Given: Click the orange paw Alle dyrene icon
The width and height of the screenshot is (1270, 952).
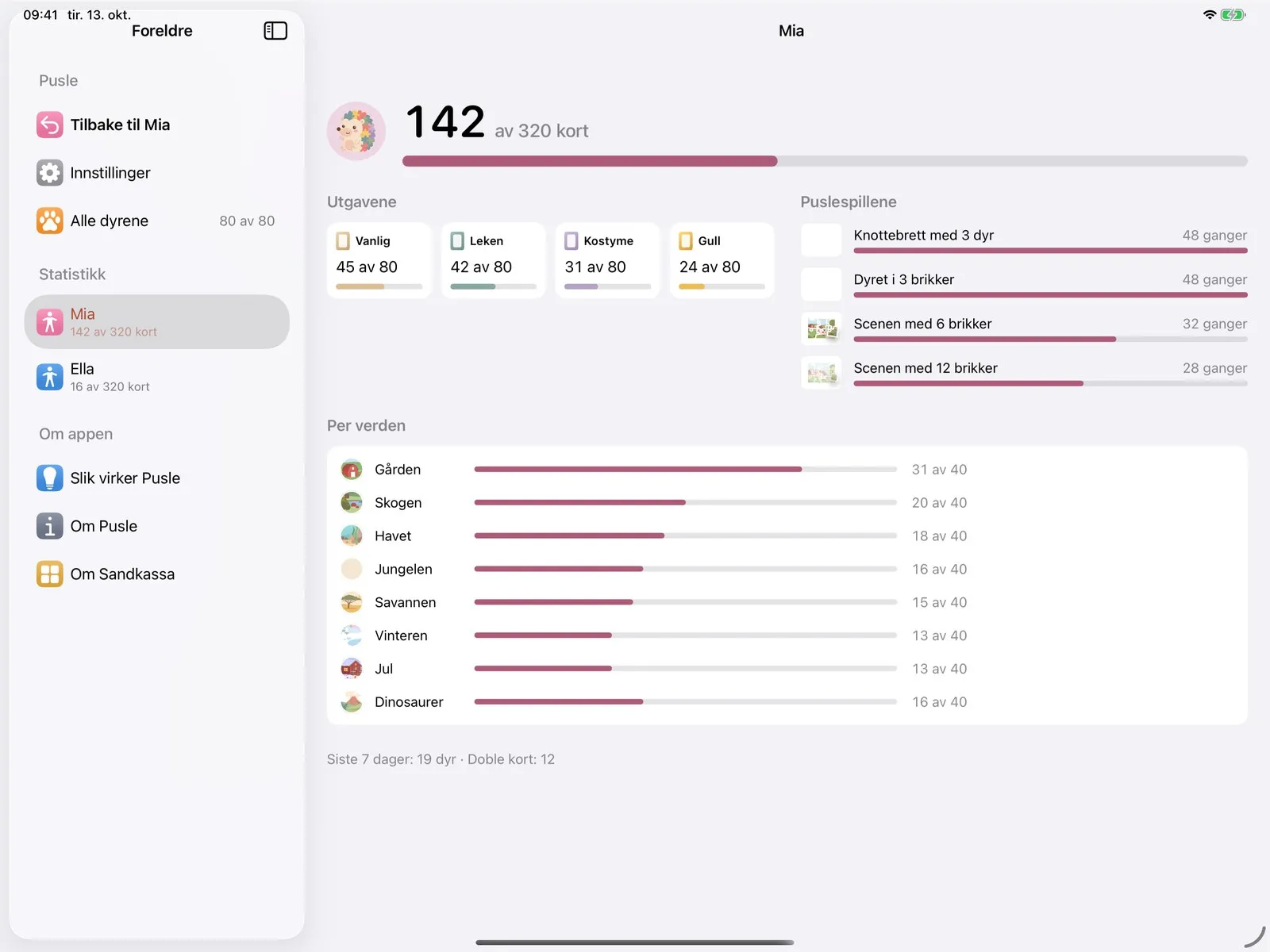Looking at the screenshot, I should click(50, 221).
